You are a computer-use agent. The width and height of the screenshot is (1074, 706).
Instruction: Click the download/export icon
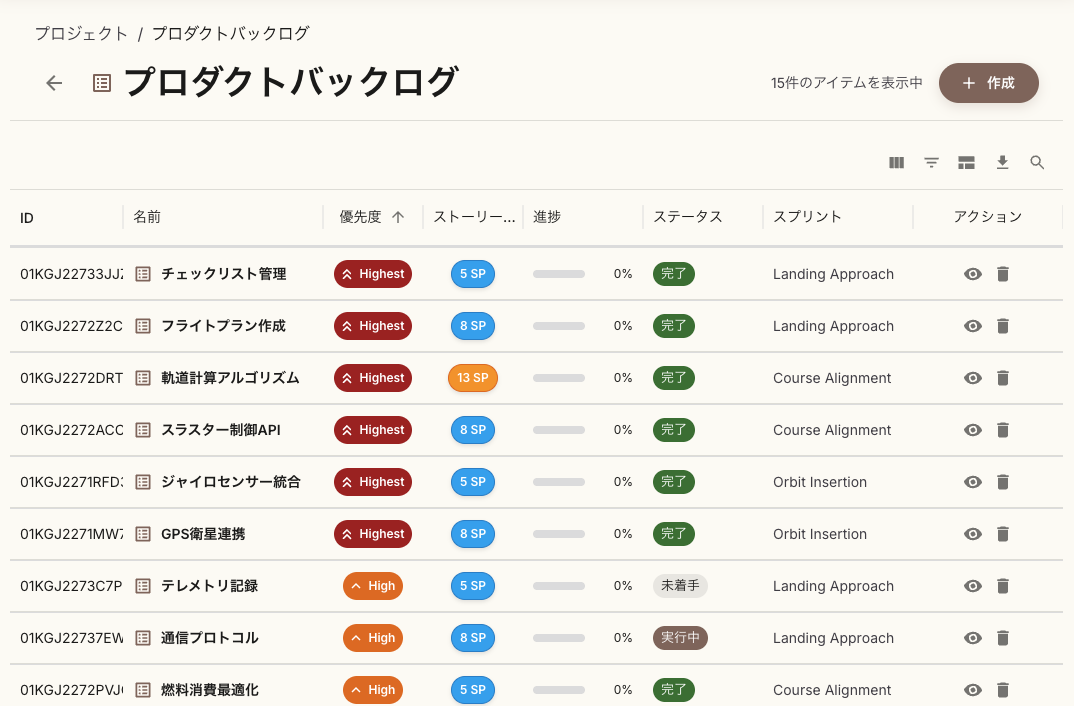click(x=1002, y=162)
